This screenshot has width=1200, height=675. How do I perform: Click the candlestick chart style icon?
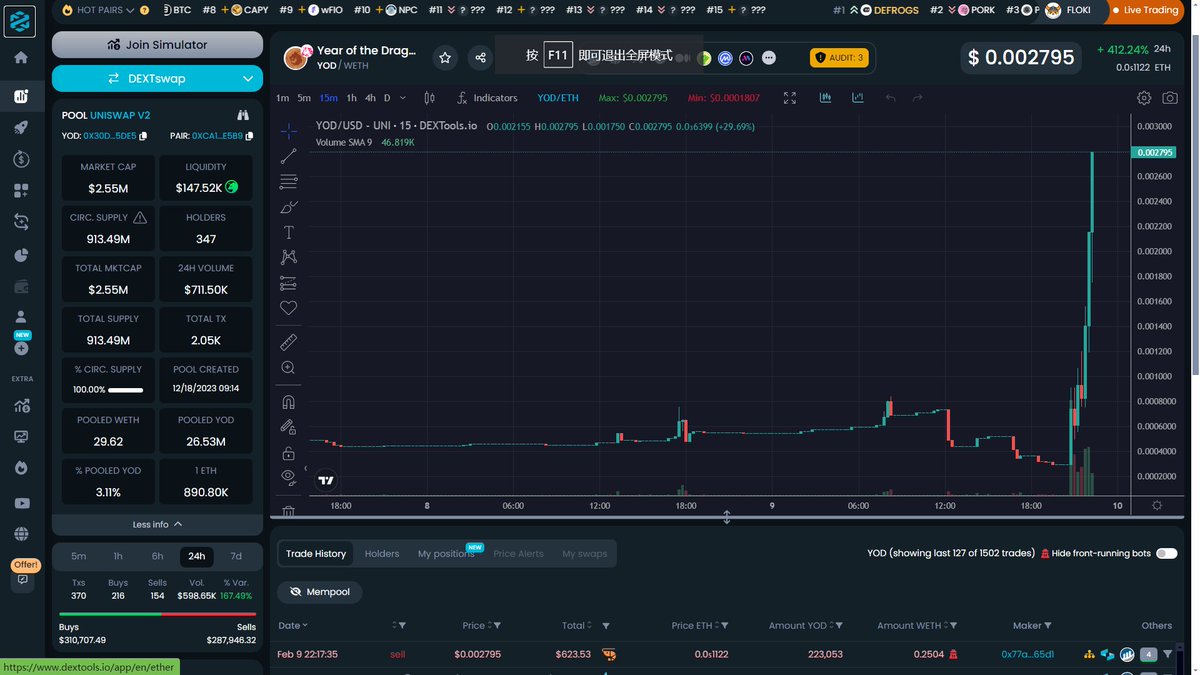(x=430, y=98)
